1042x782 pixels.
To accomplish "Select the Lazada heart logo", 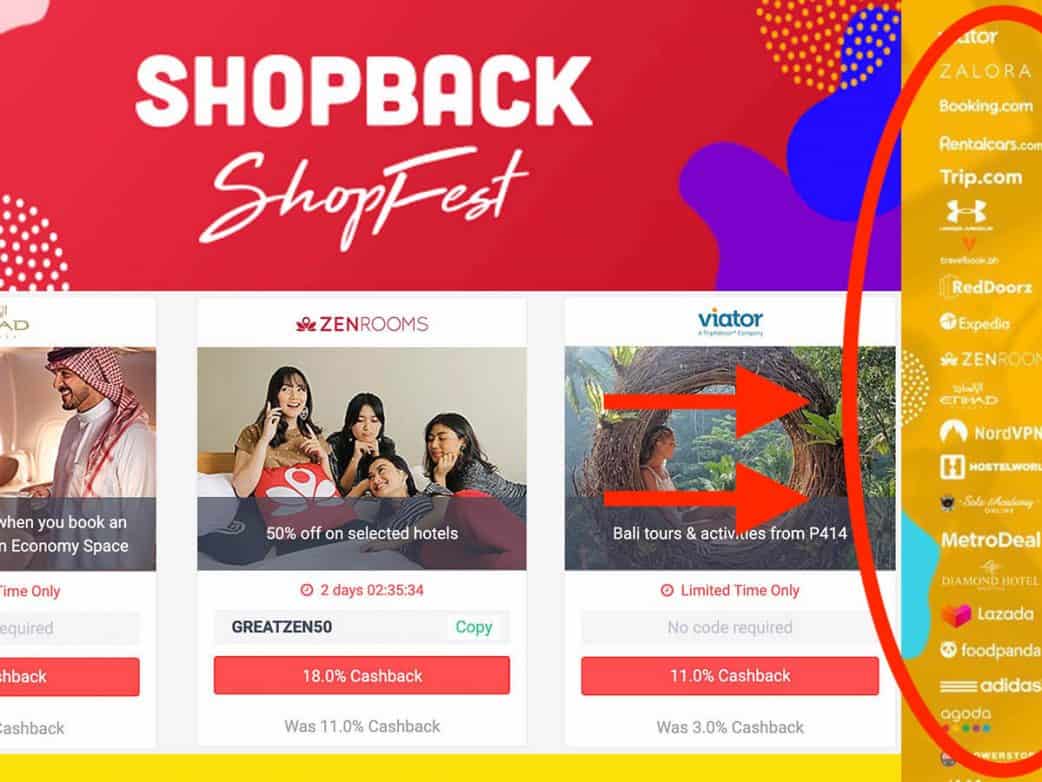I will point(956,615).
